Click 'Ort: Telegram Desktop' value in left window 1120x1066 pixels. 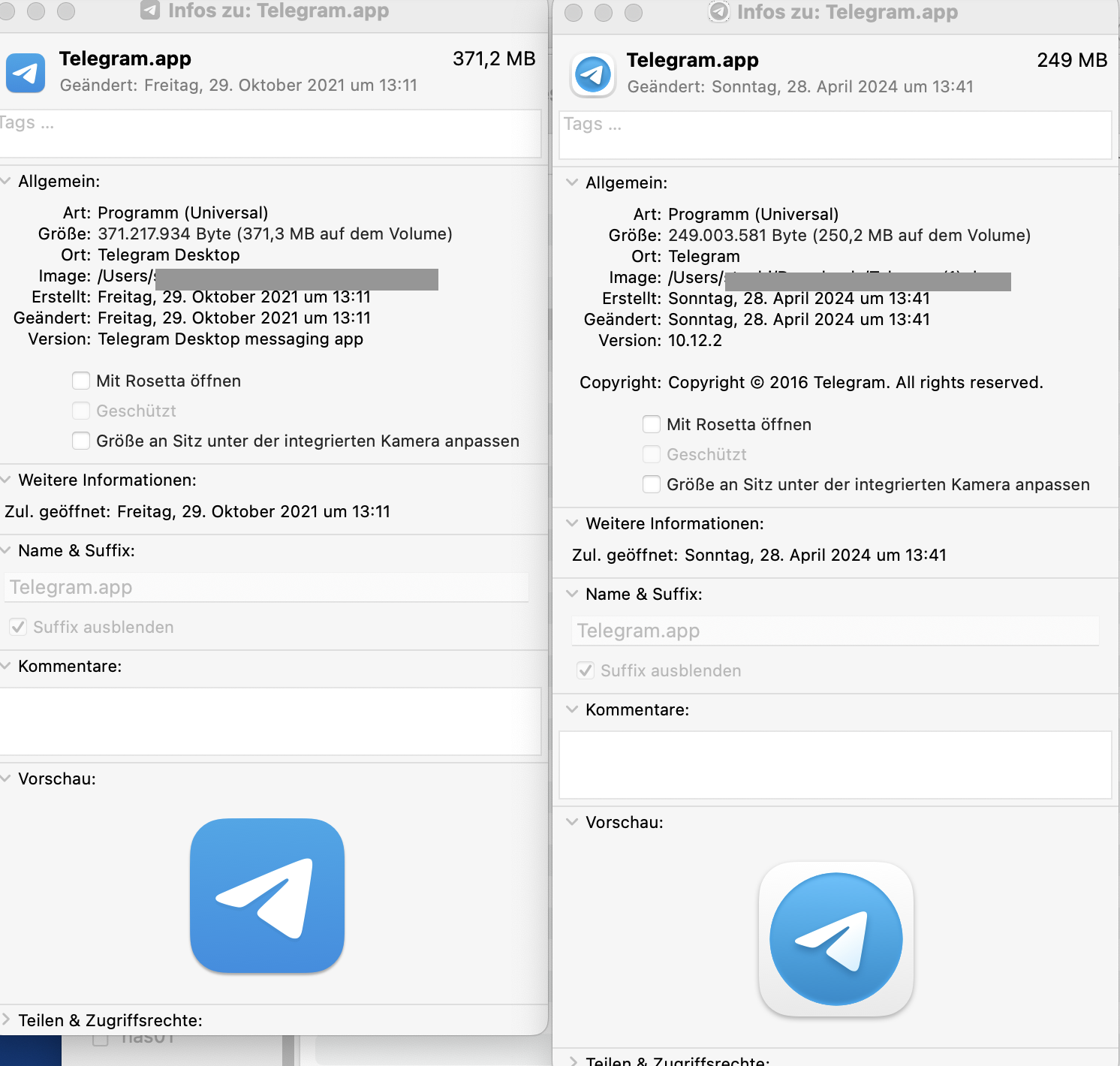[x=169, y=255]
